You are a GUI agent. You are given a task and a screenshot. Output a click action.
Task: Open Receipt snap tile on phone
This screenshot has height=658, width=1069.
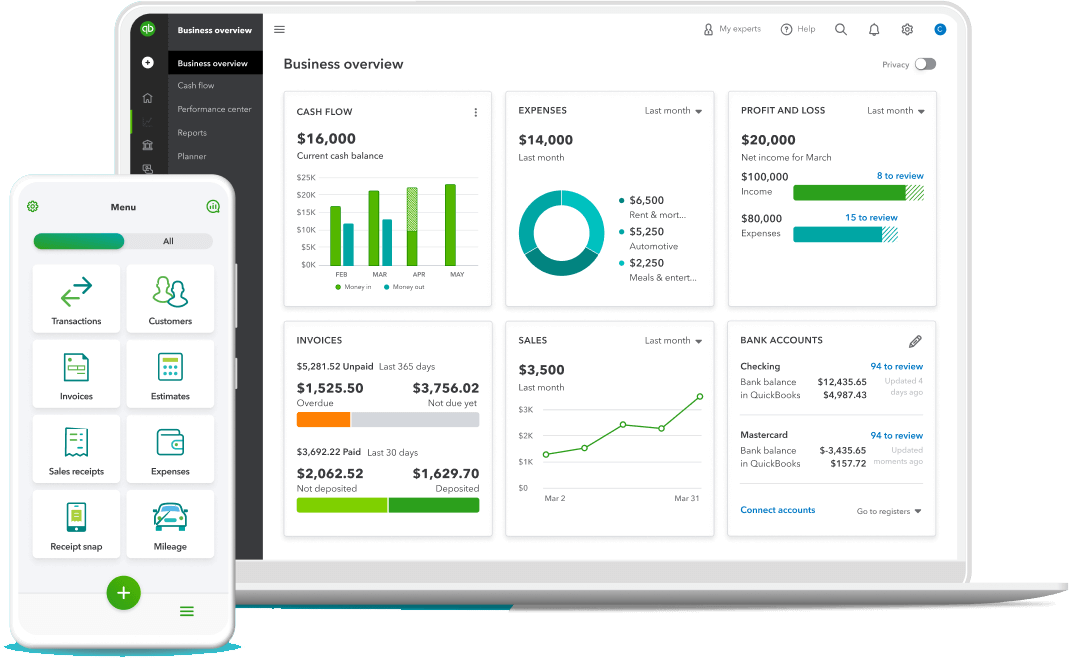76,524
